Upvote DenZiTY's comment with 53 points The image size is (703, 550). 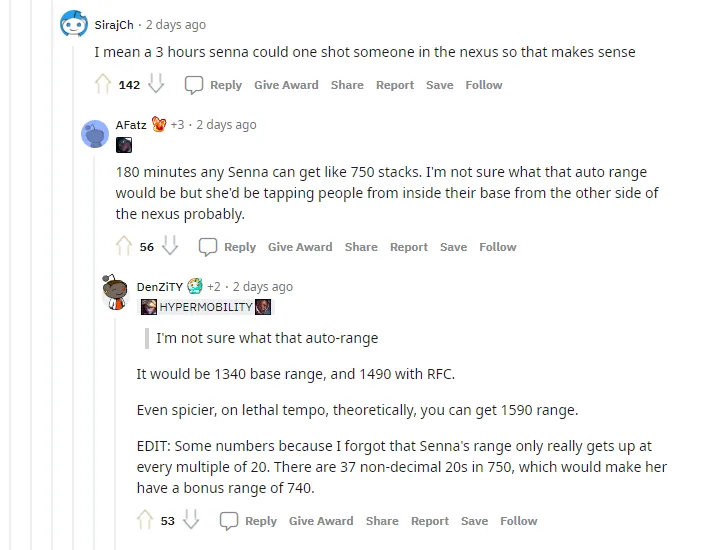[145, 520]
